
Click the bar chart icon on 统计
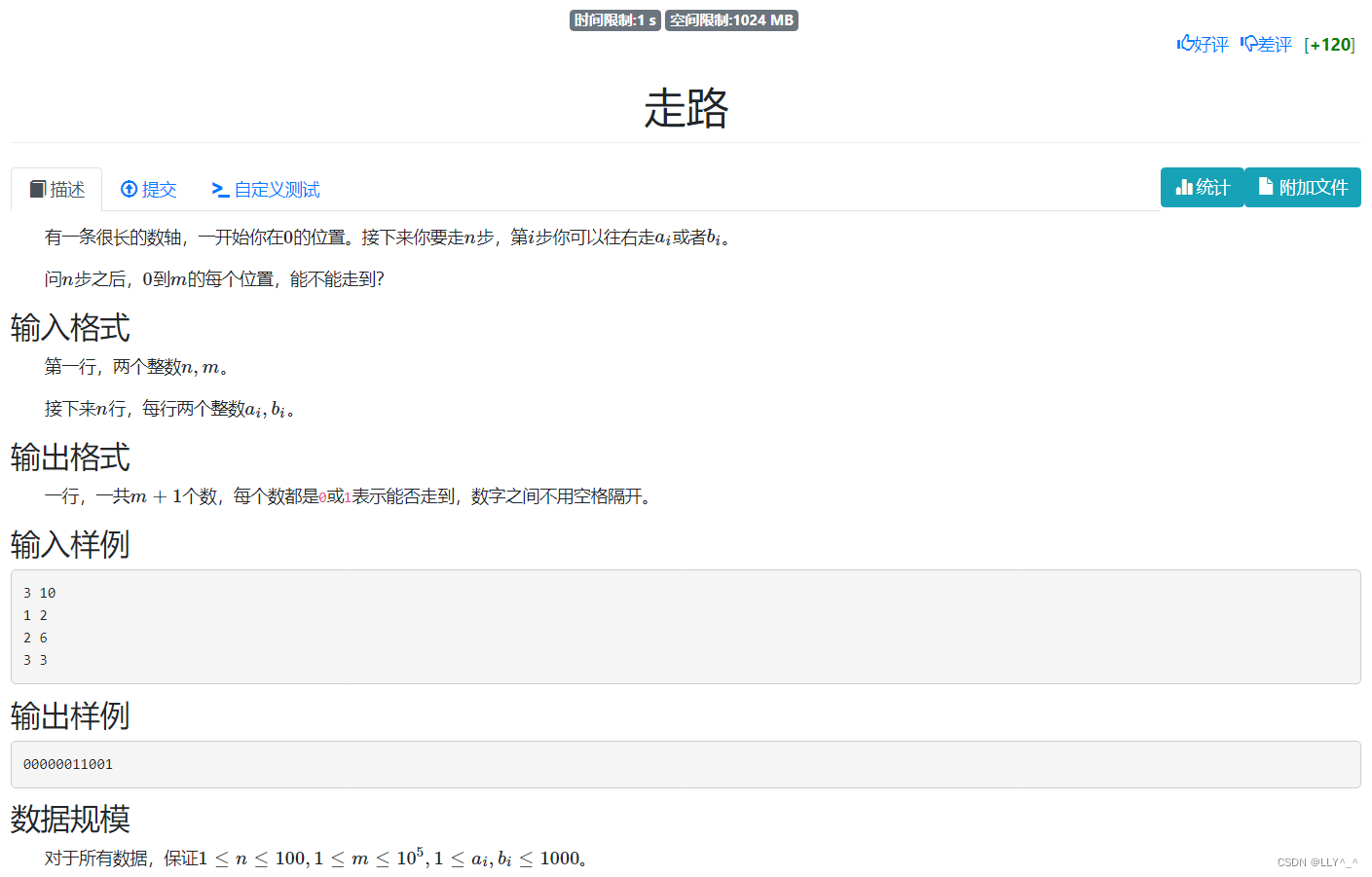(1184, 187)
